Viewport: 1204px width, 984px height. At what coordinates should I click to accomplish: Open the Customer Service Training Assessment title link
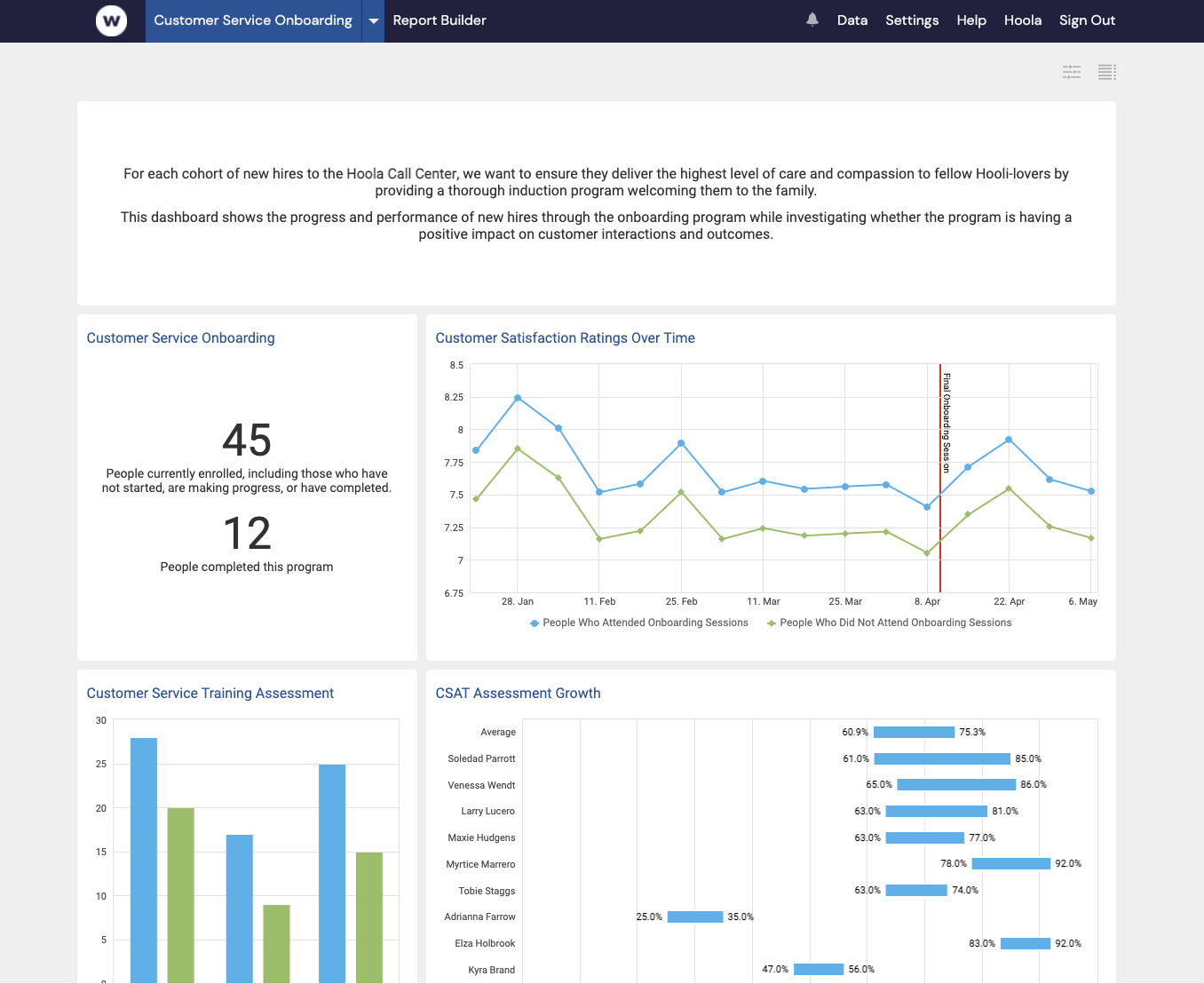[x=210, y=693]
